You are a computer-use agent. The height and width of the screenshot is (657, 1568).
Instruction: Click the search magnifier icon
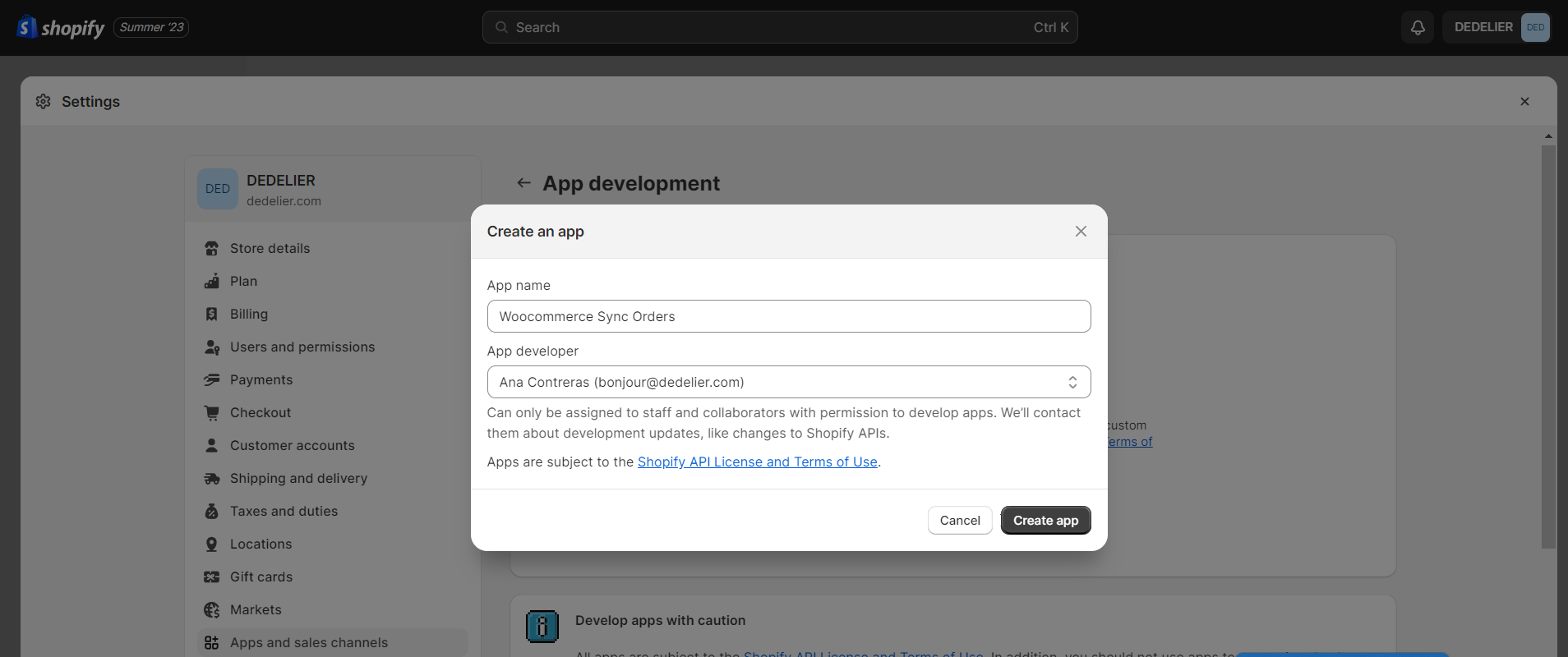point(501,27)
